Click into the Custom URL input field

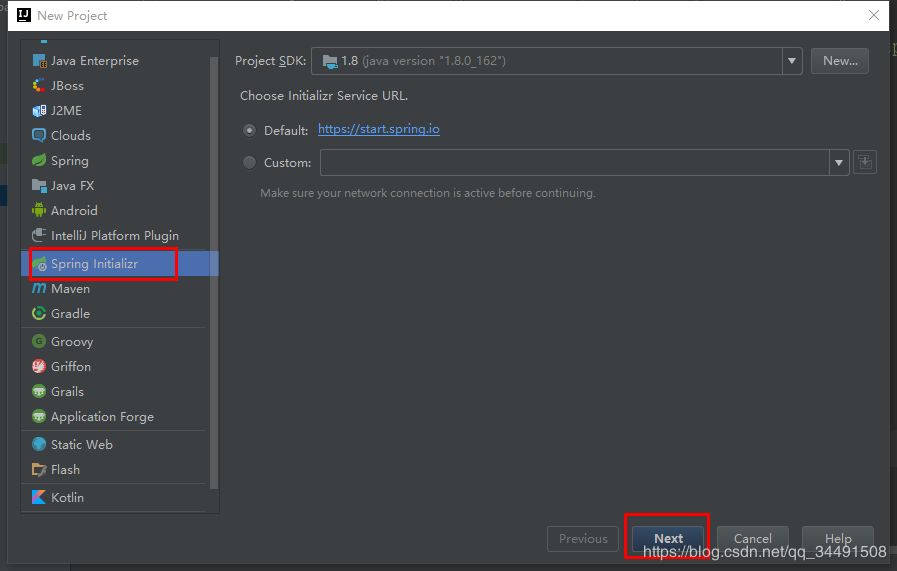[x=574, y=162]
